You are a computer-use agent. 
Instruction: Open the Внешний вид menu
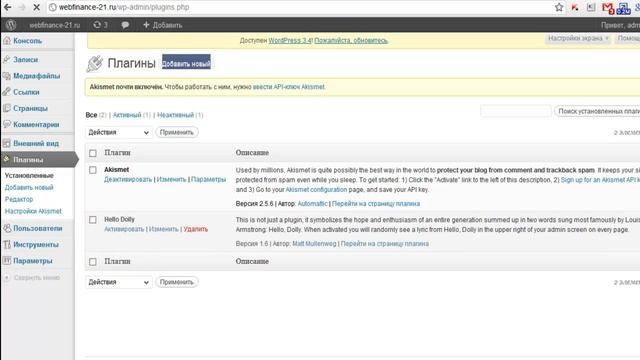tap(36, 144)
